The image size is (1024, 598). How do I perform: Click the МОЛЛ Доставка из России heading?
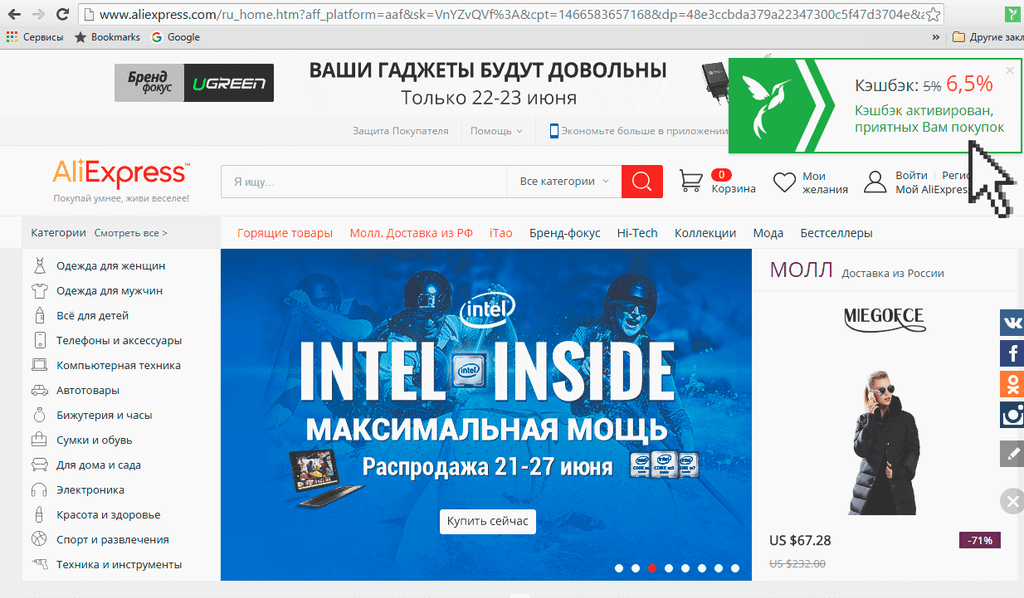pos(857,270)
